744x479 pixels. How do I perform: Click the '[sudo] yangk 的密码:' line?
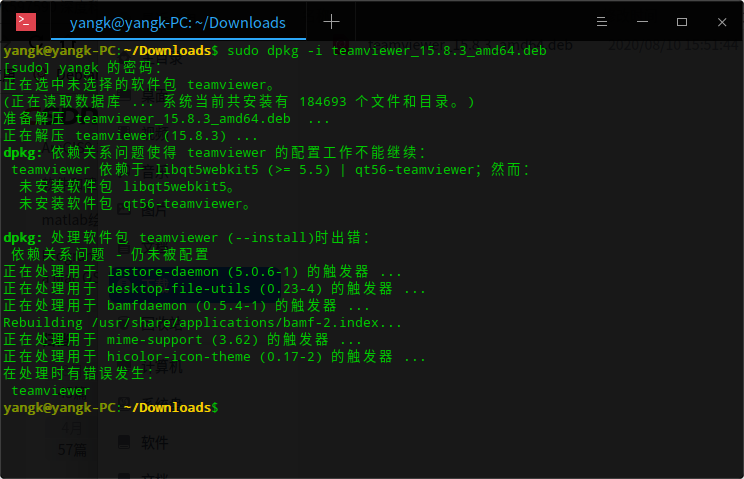tap(82, 68)
